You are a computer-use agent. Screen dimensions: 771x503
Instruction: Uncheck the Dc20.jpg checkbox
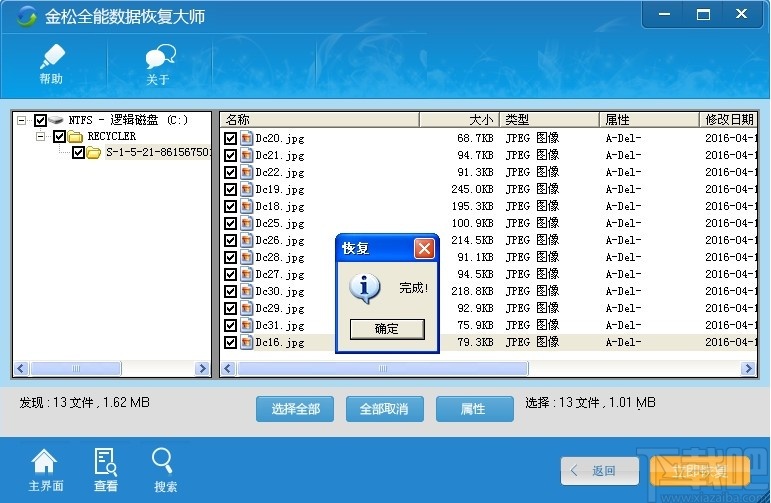coord(230,138)
